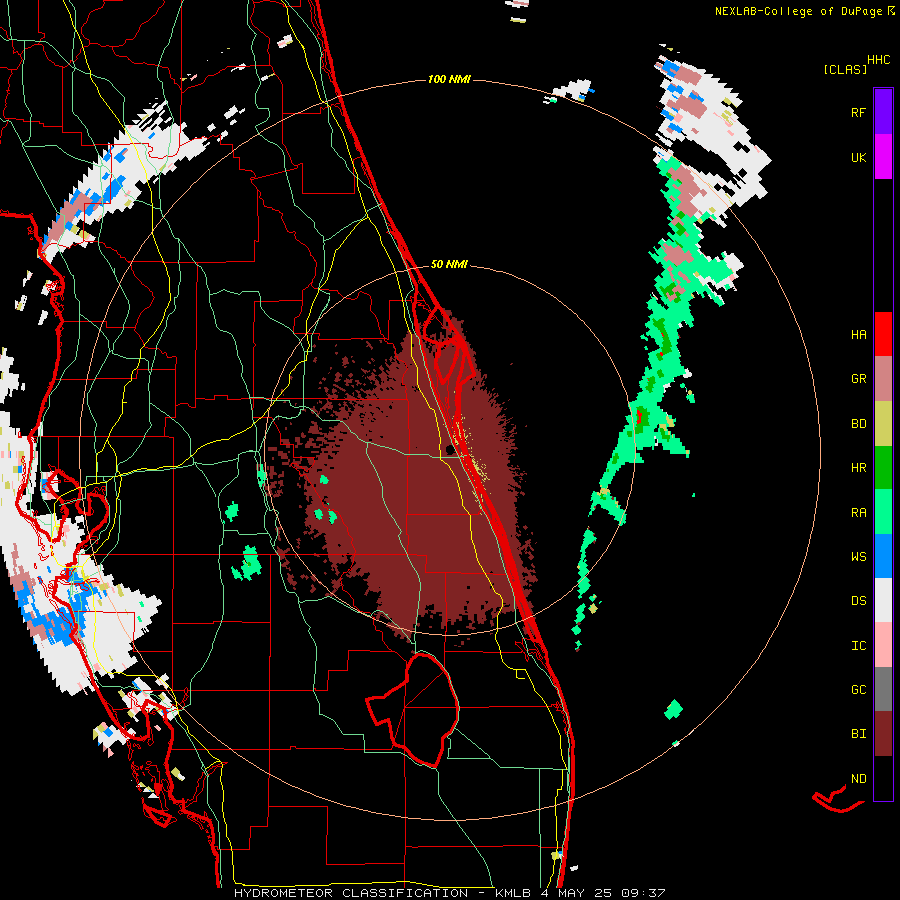This screenshot has height=900, width=900.
Task: Click the HA legend label
Action: (x=858, y=335)
